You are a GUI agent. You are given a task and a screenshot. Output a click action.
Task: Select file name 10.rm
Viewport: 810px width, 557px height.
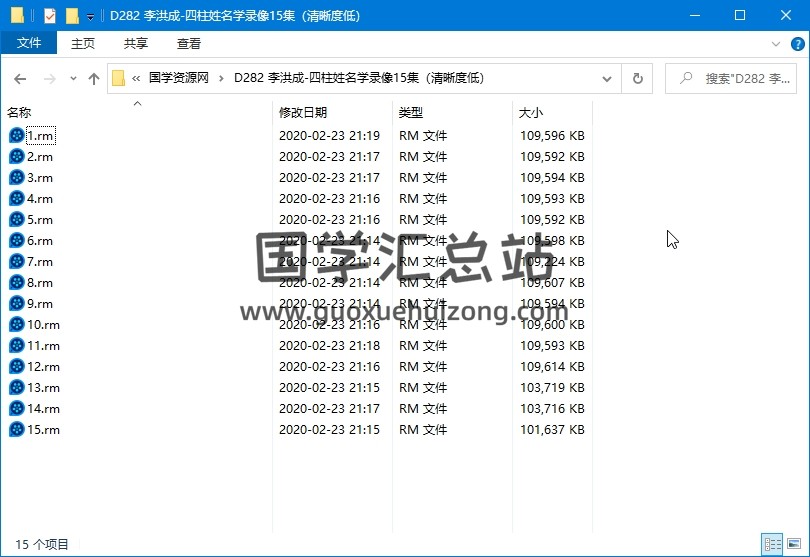[43, 324]
